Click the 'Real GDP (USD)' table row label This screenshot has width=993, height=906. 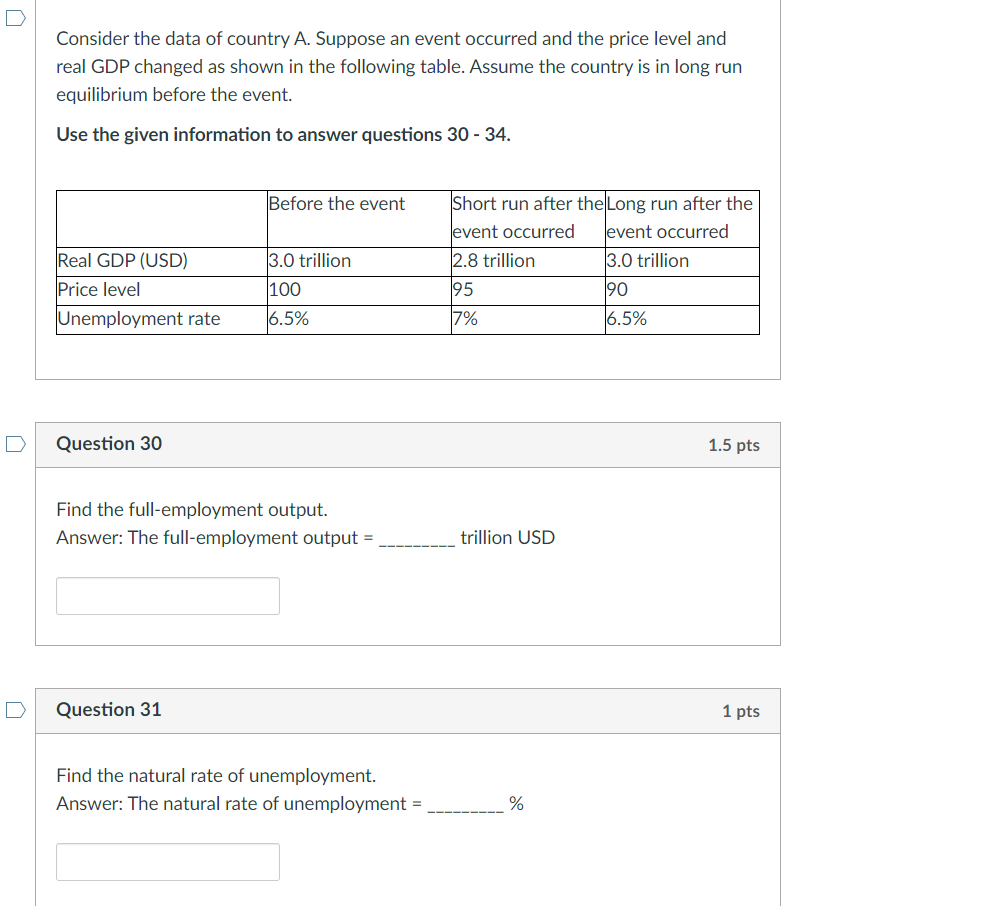(x=123, y=260)
